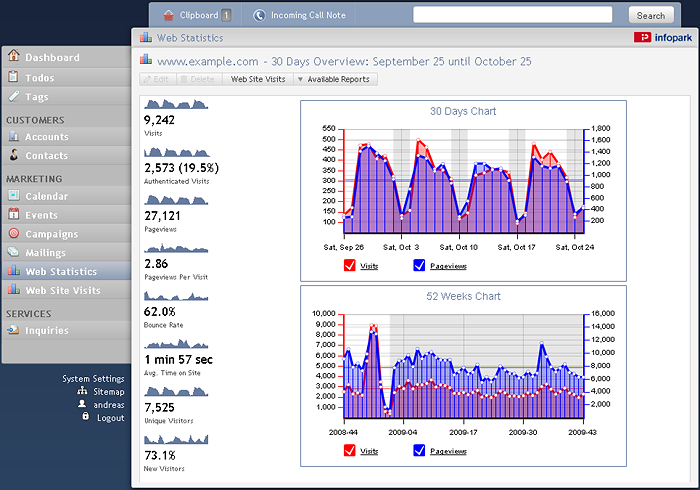Click the Mailings envelope icon
The width and height of the screenshot is (700, 490).
(x=14, y=252)
